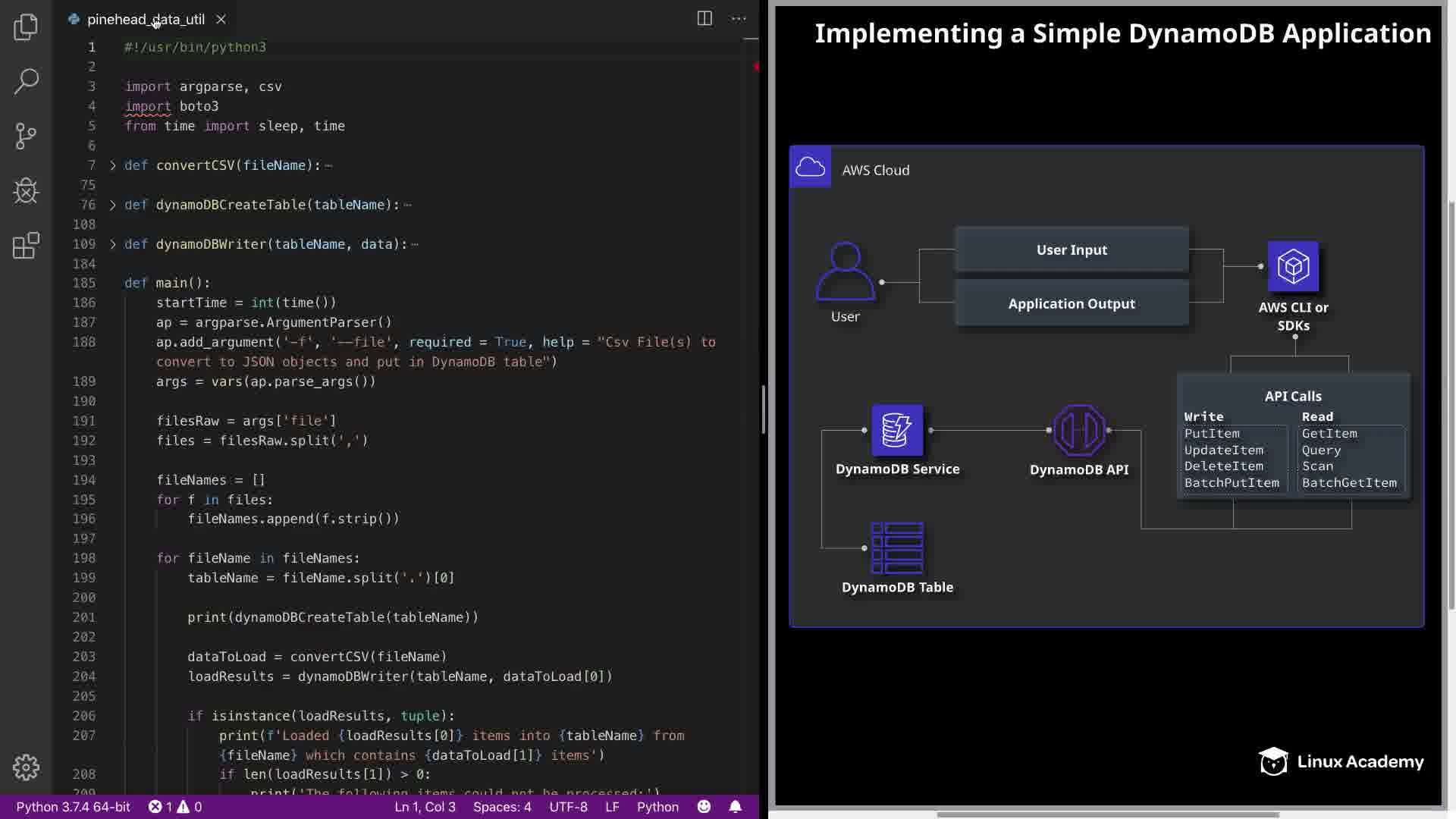Viewport: 1456px width, 819px height.
Task: Click the horizontal scrollbar under the slide
Action: pyautogui.click(x=1107, y=815)
